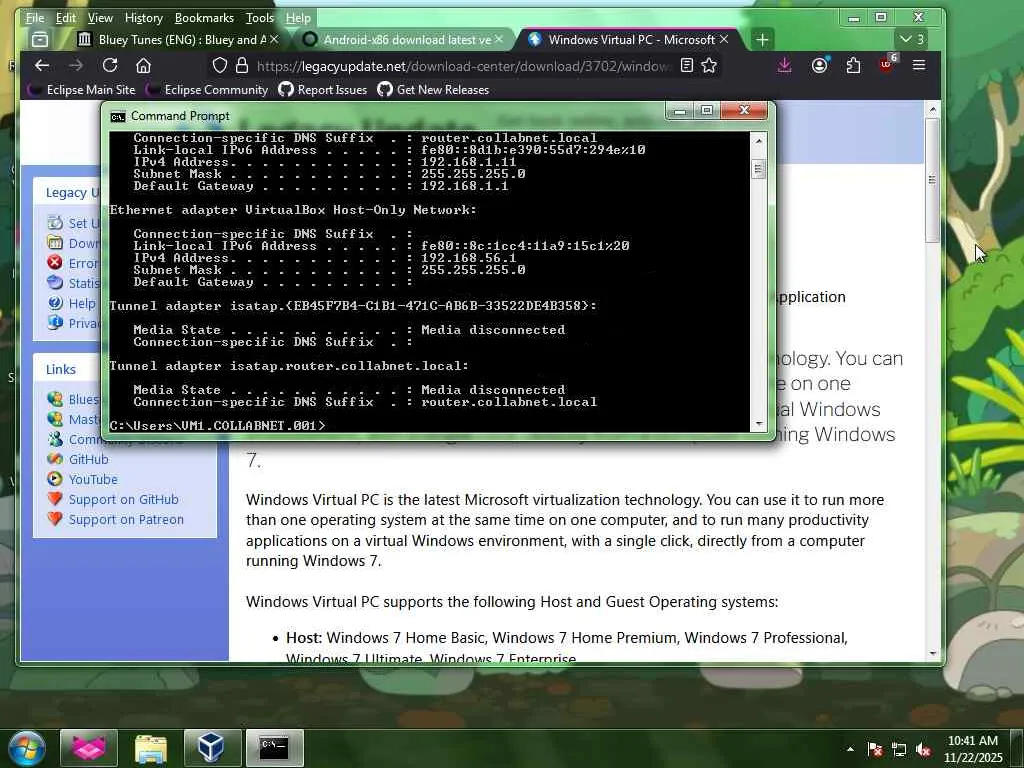Open the Help link in Legacy Update sidebar
1024x768 pixels.
[x=82, y=304]
